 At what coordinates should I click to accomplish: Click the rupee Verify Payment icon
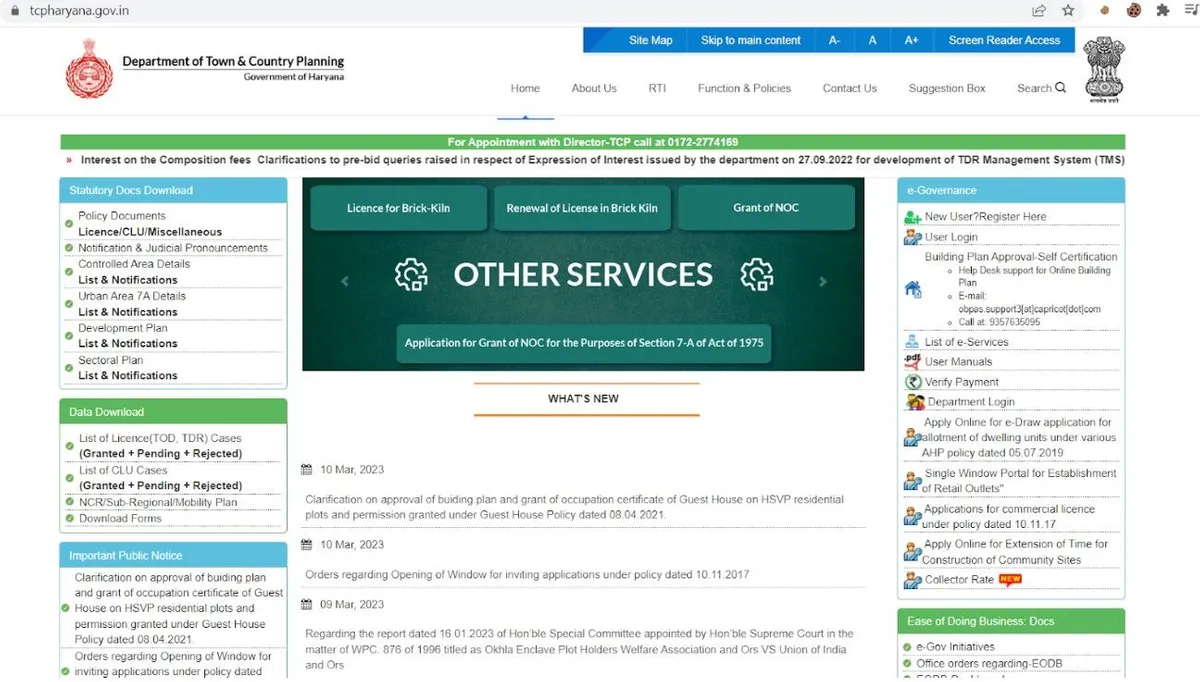[912, 382]
